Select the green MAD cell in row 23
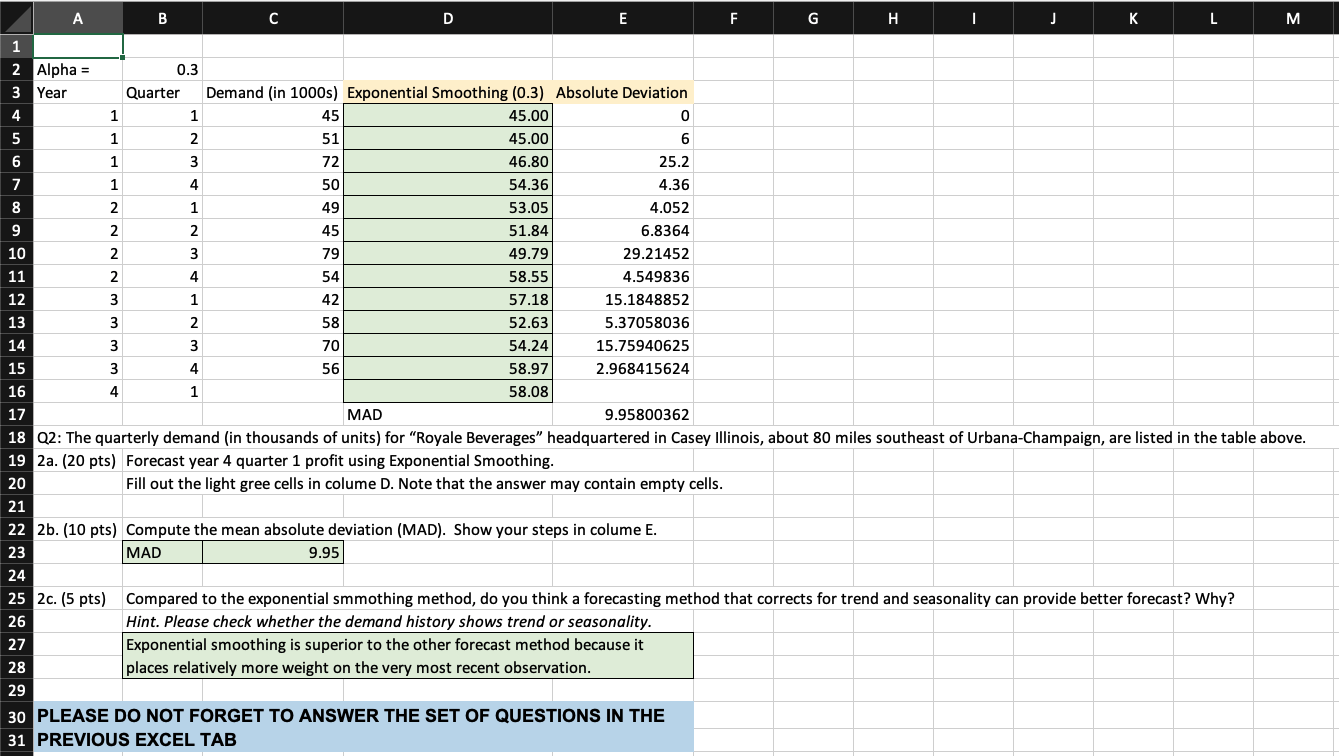1339x756 pixels. point(161,552)
